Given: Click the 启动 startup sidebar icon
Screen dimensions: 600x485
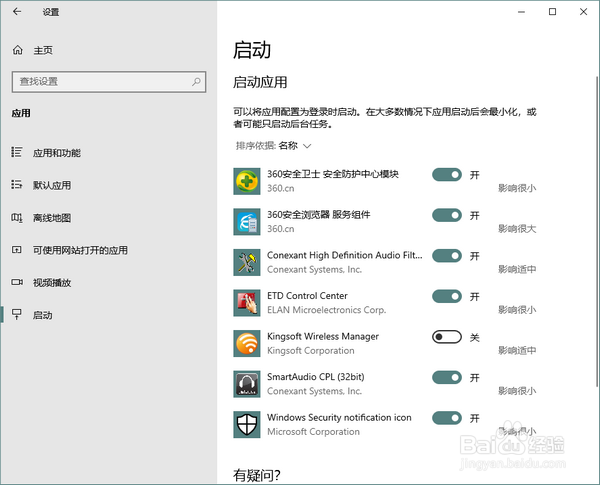Looking at the screenshot, I should pos(16,315).
